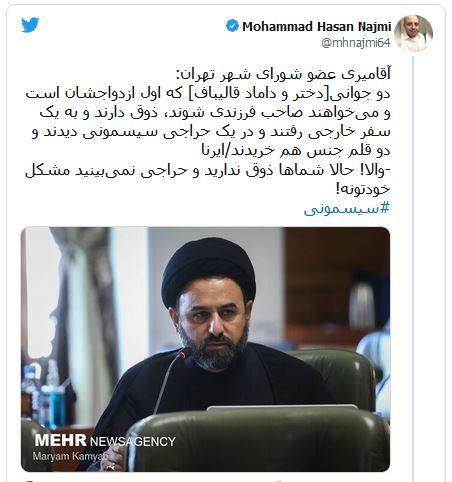This screenshot has width=452, height=482.
Task: Click the line mentioning سفر خارجی
Action: [x=211, y=132]
